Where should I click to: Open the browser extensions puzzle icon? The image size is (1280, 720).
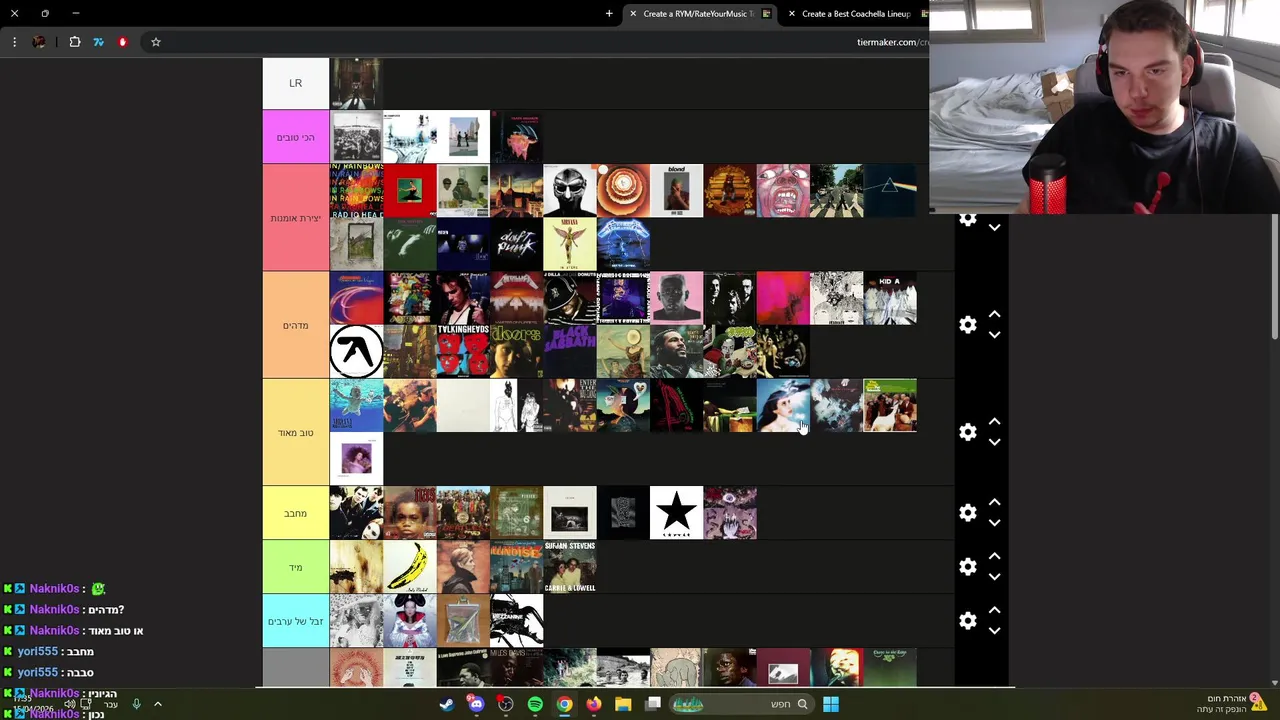[75, 42]
